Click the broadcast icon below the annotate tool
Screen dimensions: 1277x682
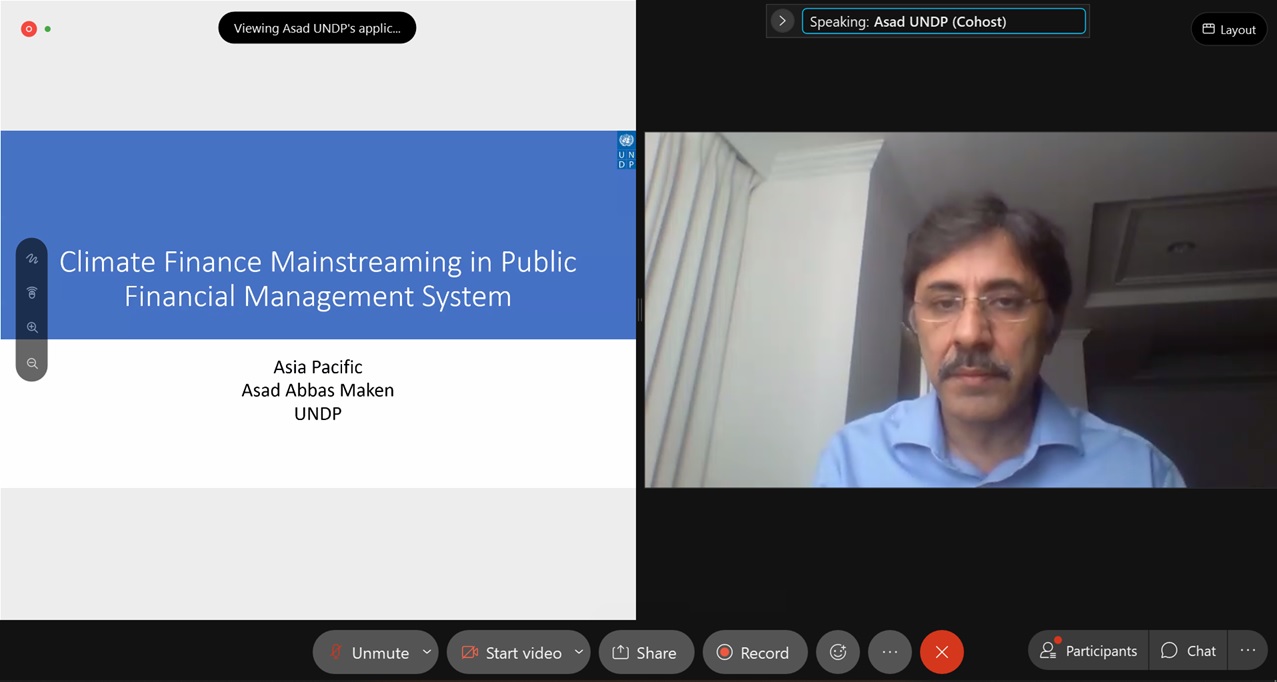click(32, 293)
